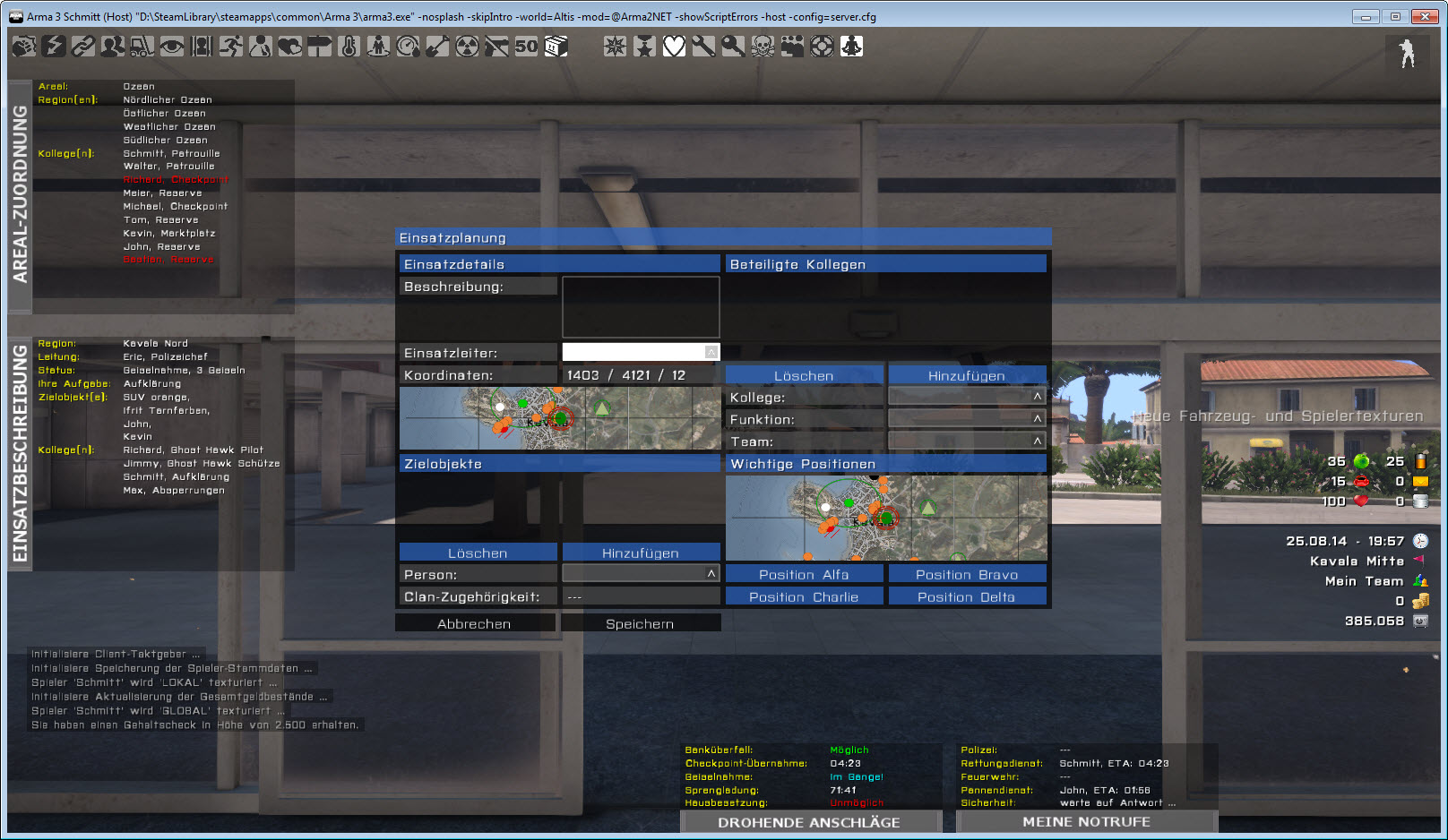Viewport: 1448px width, 840px height.
Task: Click the double hearts toolbar icon
Action: [x=290, y=47]
